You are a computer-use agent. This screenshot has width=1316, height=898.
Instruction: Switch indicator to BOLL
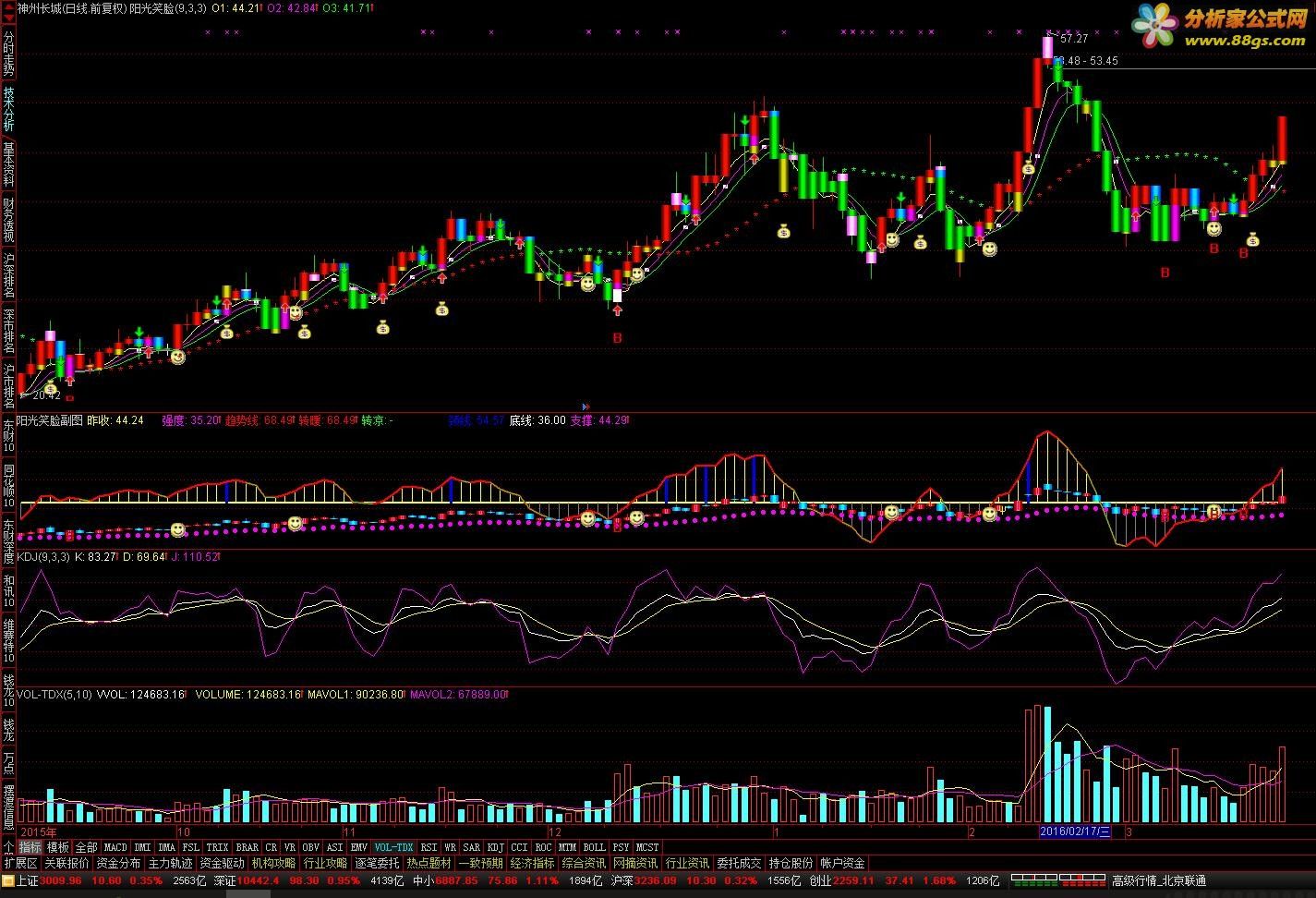coord(595,847)
